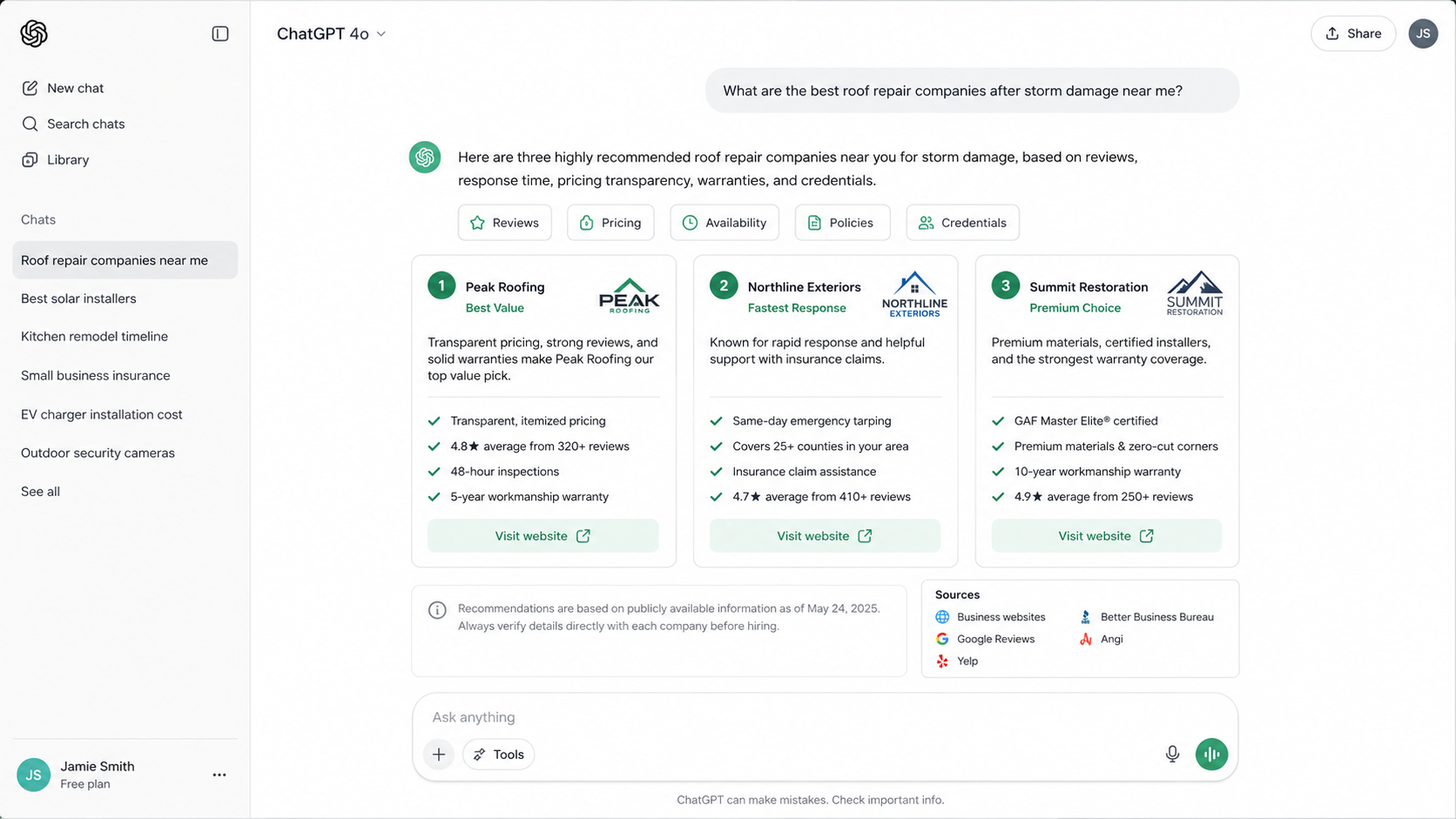Collapse sidebar with the panel toggle icon

220,34
